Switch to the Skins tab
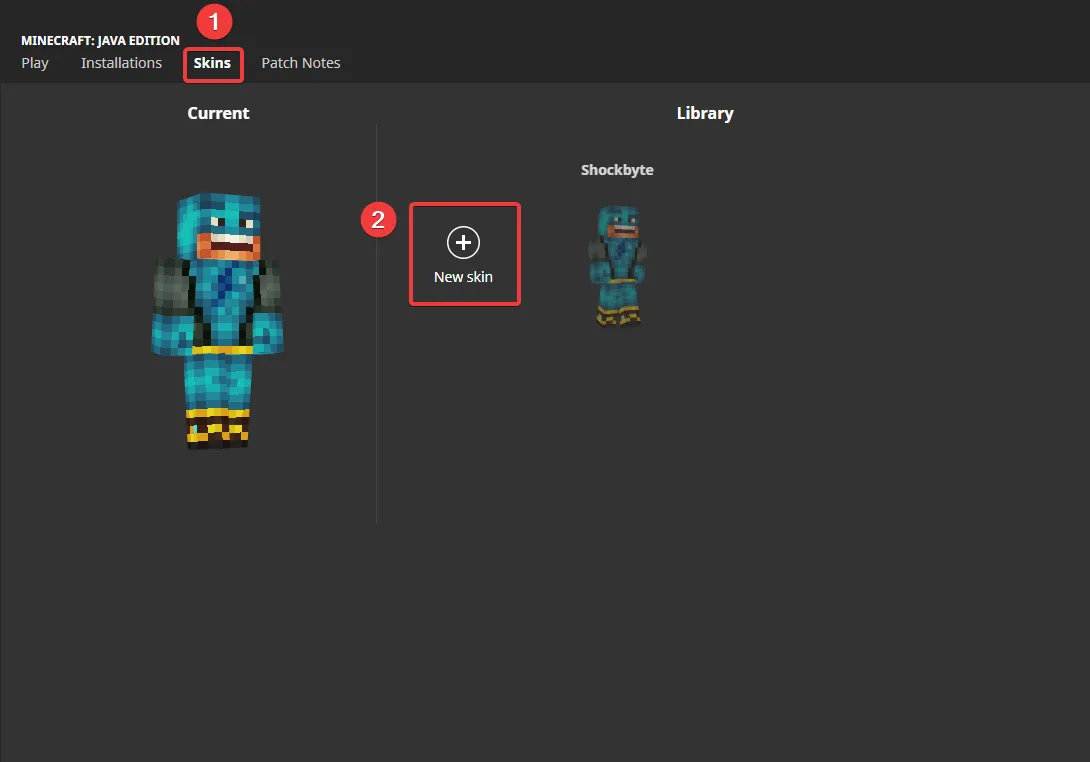The height and width of the screenshot is (762, 1090). [212, 63]
